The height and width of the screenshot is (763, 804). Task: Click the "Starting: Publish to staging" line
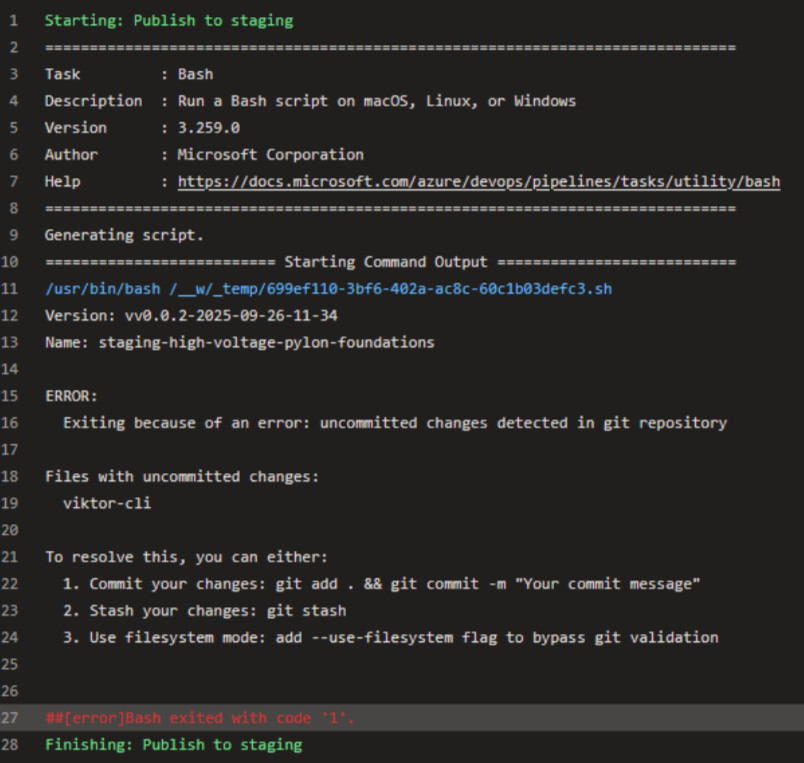tap(169, 20)
